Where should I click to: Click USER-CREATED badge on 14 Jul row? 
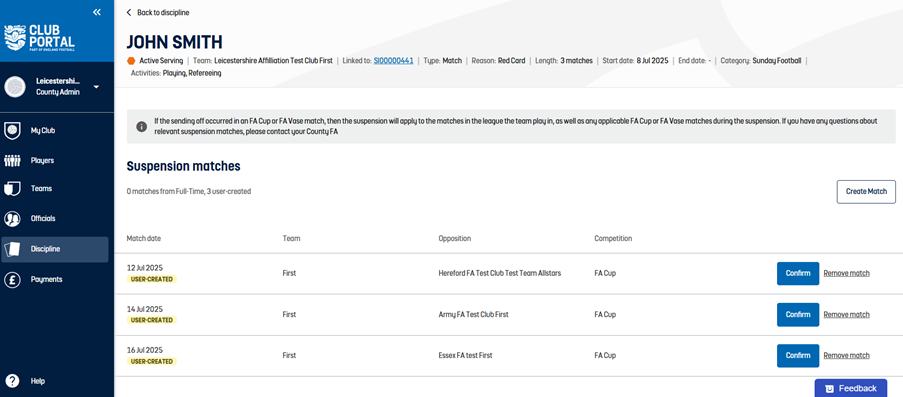pos(152,320)
